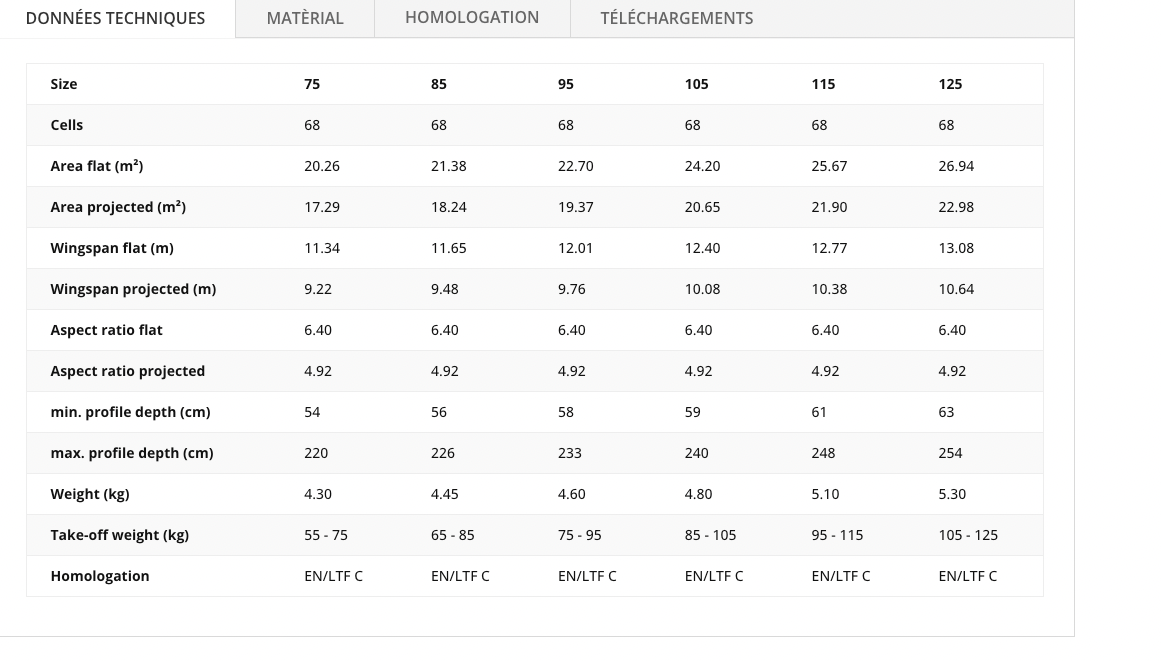The image size is (1161, 661).
Task: Click Weight value 4.45
Action: pos(444,494)
